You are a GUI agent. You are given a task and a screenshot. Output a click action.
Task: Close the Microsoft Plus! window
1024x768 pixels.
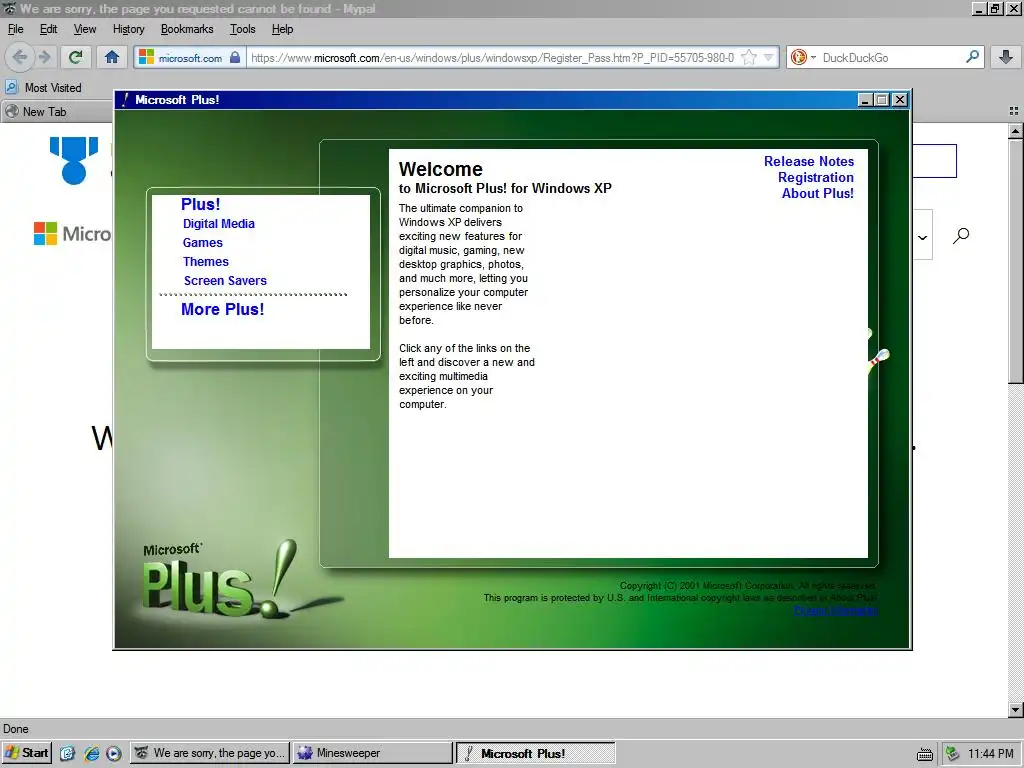[x=900, y=99]
